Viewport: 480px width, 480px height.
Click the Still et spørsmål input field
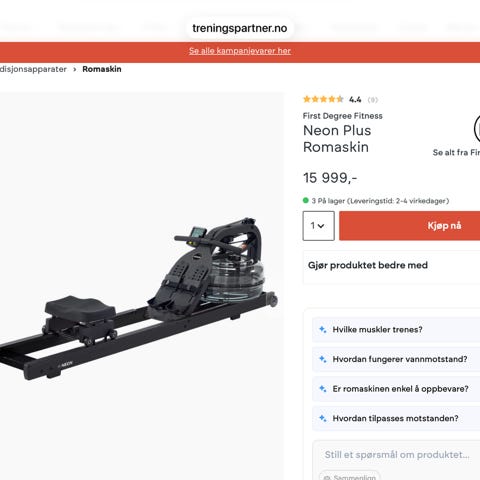point(397,455)
